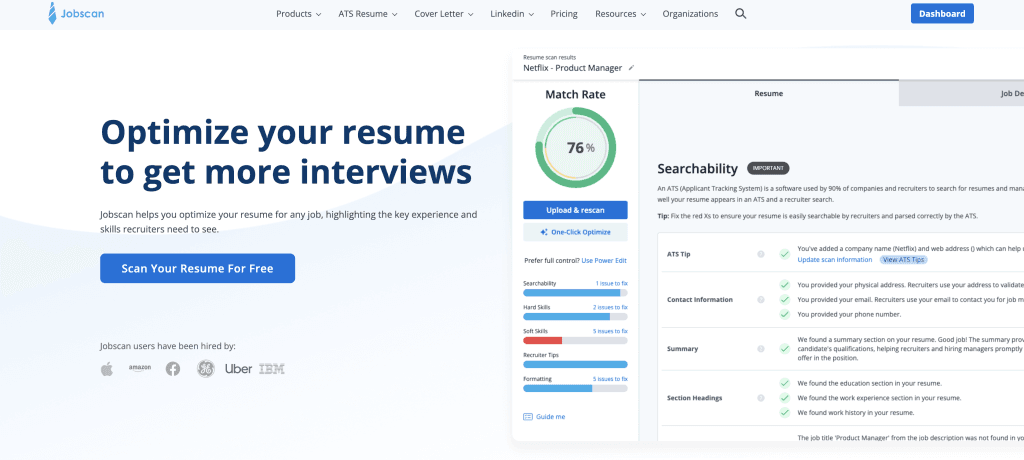Screen dimensions: 1024x460
Task: Click the green check in Summary row
Action: [784, 349]
